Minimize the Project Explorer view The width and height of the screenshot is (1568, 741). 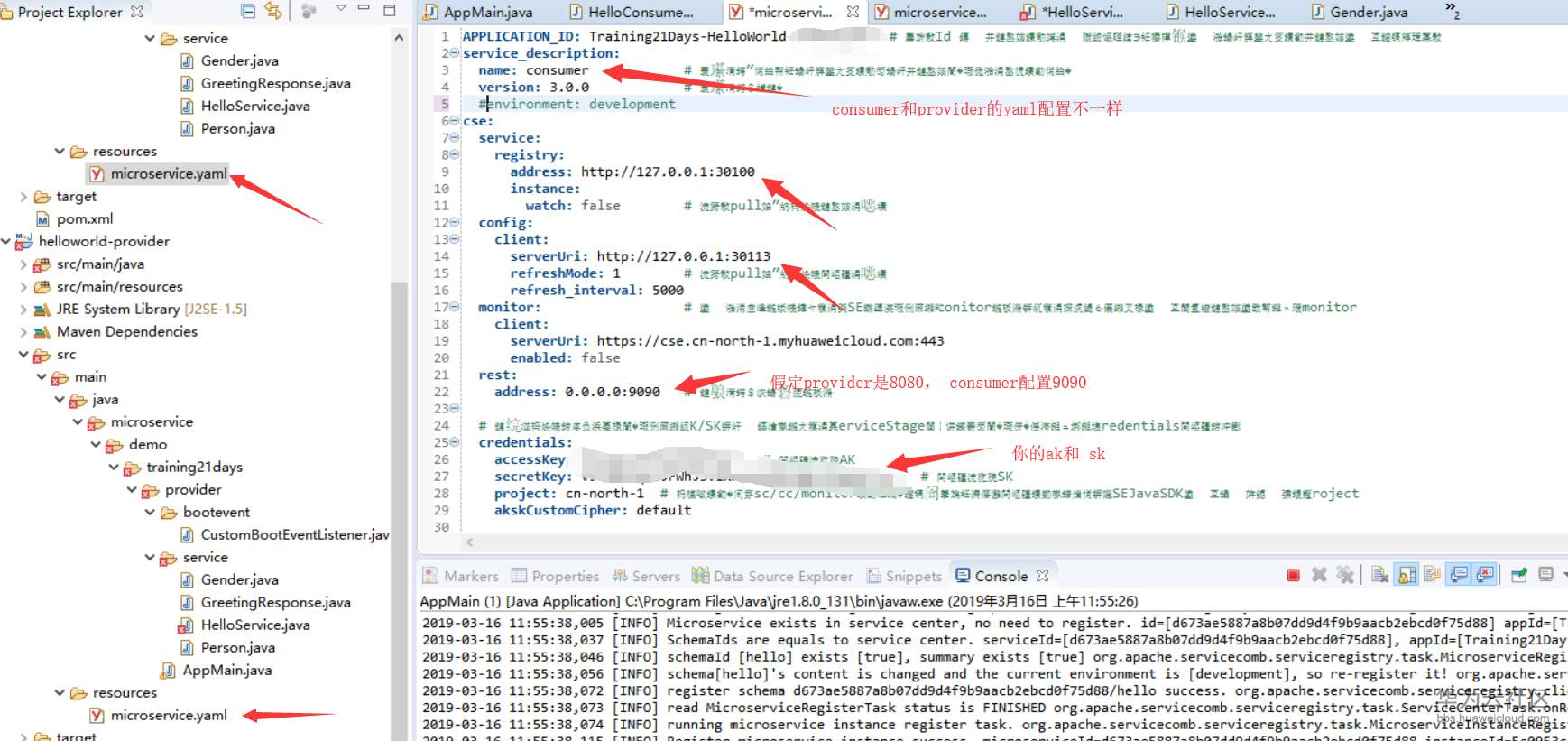(364, 8)
